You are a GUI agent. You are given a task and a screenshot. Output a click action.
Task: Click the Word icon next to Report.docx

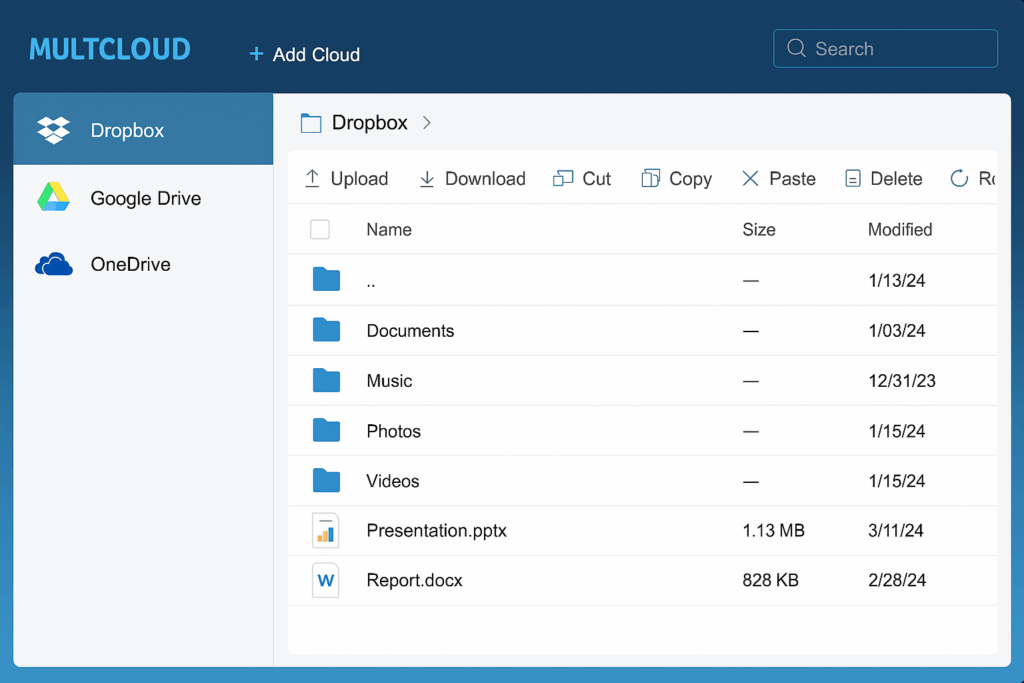pos(325,580)
